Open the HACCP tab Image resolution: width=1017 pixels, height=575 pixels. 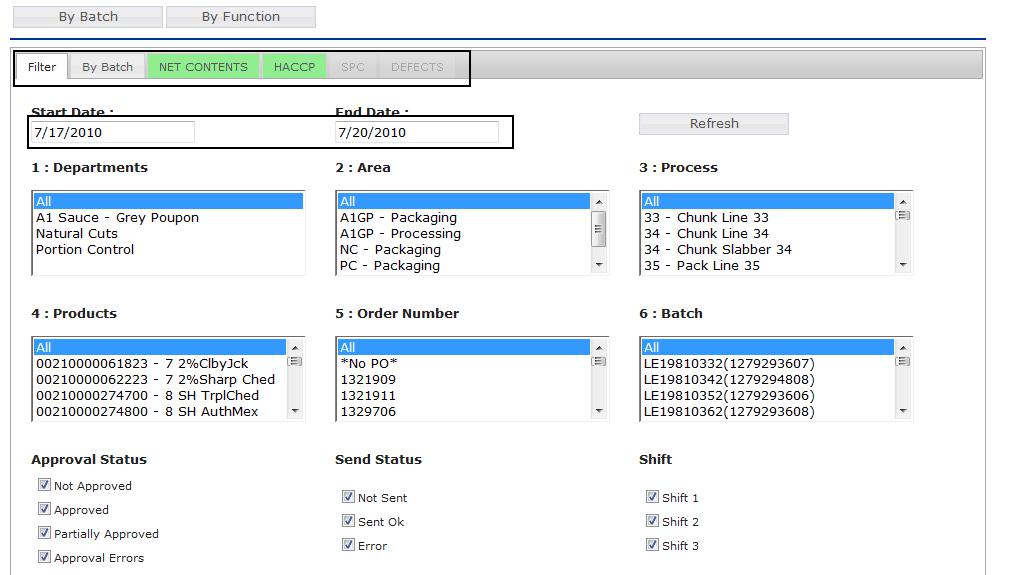click(294, 67)
